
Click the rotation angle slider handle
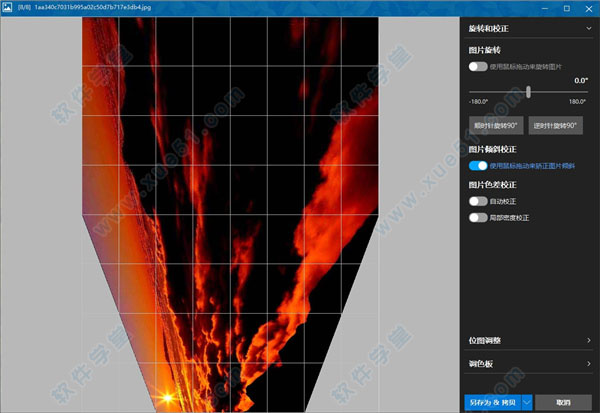click(x=528, y=92)
